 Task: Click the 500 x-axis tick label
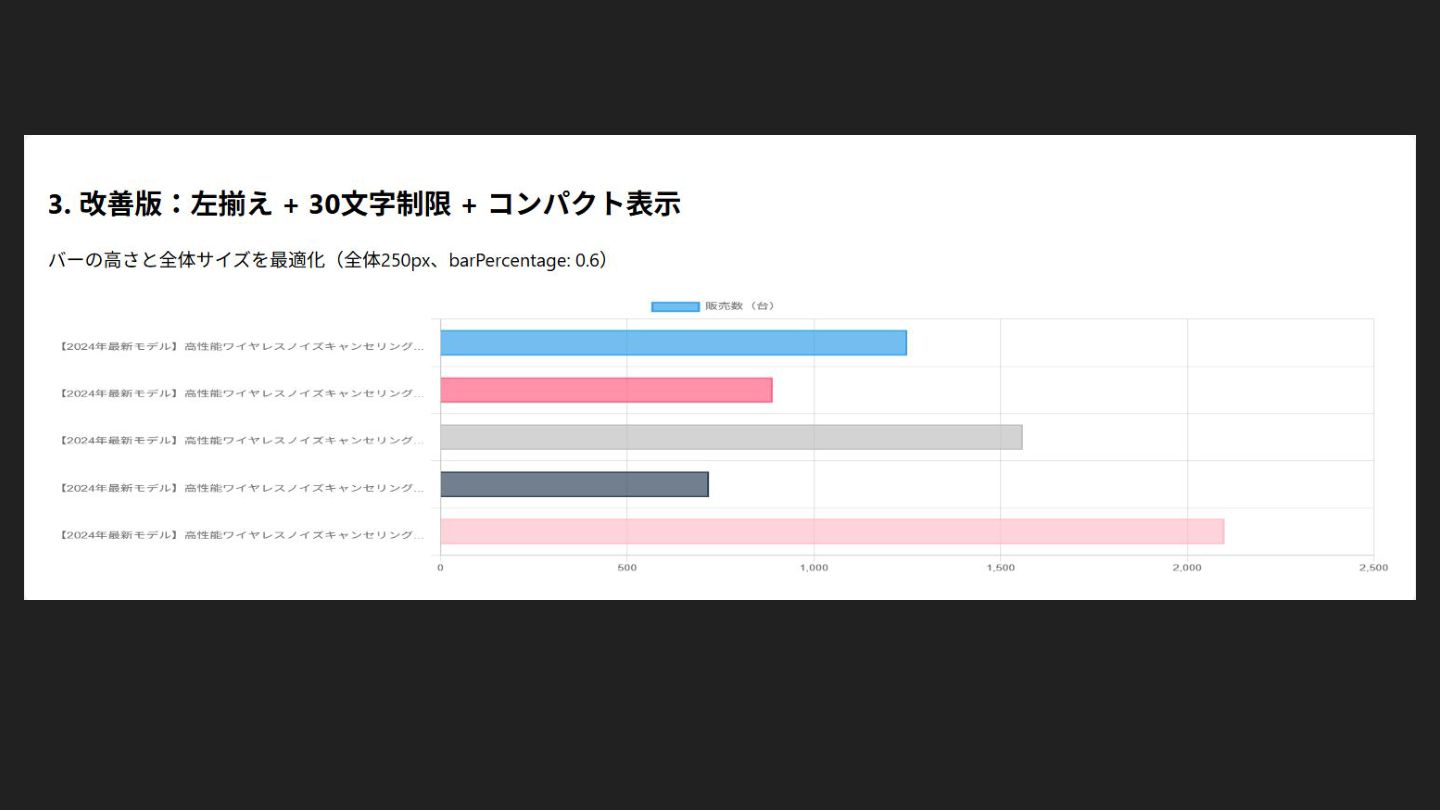627,568
